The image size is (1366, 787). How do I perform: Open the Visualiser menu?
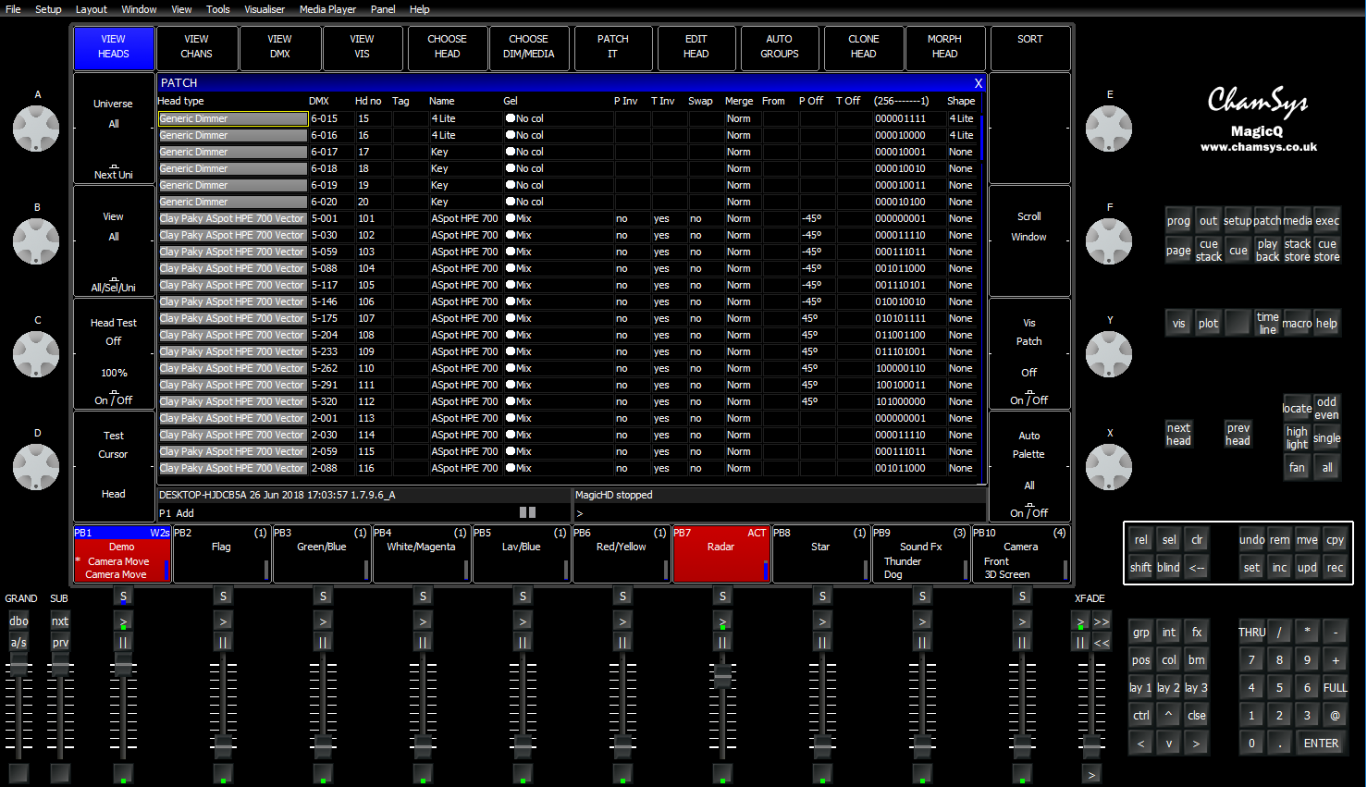tap(264, 9)
